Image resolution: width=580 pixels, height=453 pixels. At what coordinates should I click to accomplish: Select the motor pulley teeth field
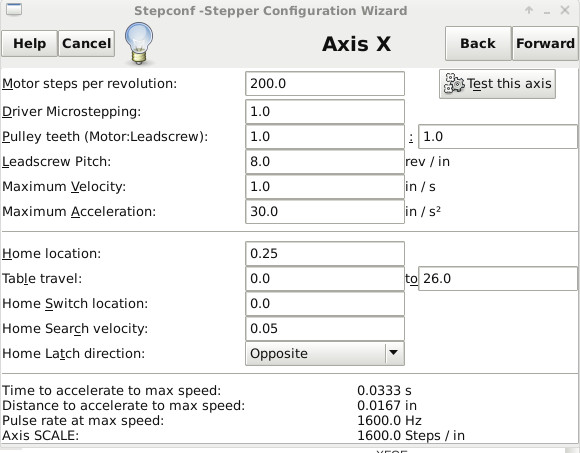(x=325, y=137)
